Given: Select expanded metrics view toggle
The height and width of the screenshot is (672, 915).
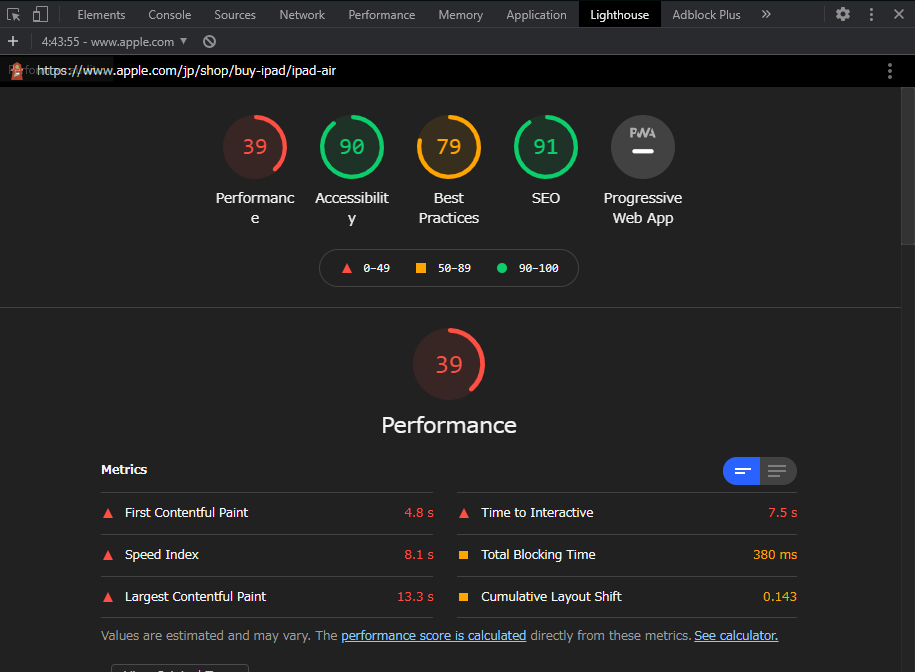Looking at the screenshot, I should [x=778, y=471].
